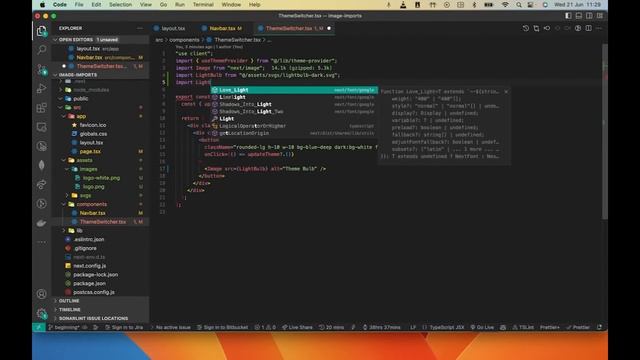
Task: Open the Extensions view
Action: pos(41,107)
